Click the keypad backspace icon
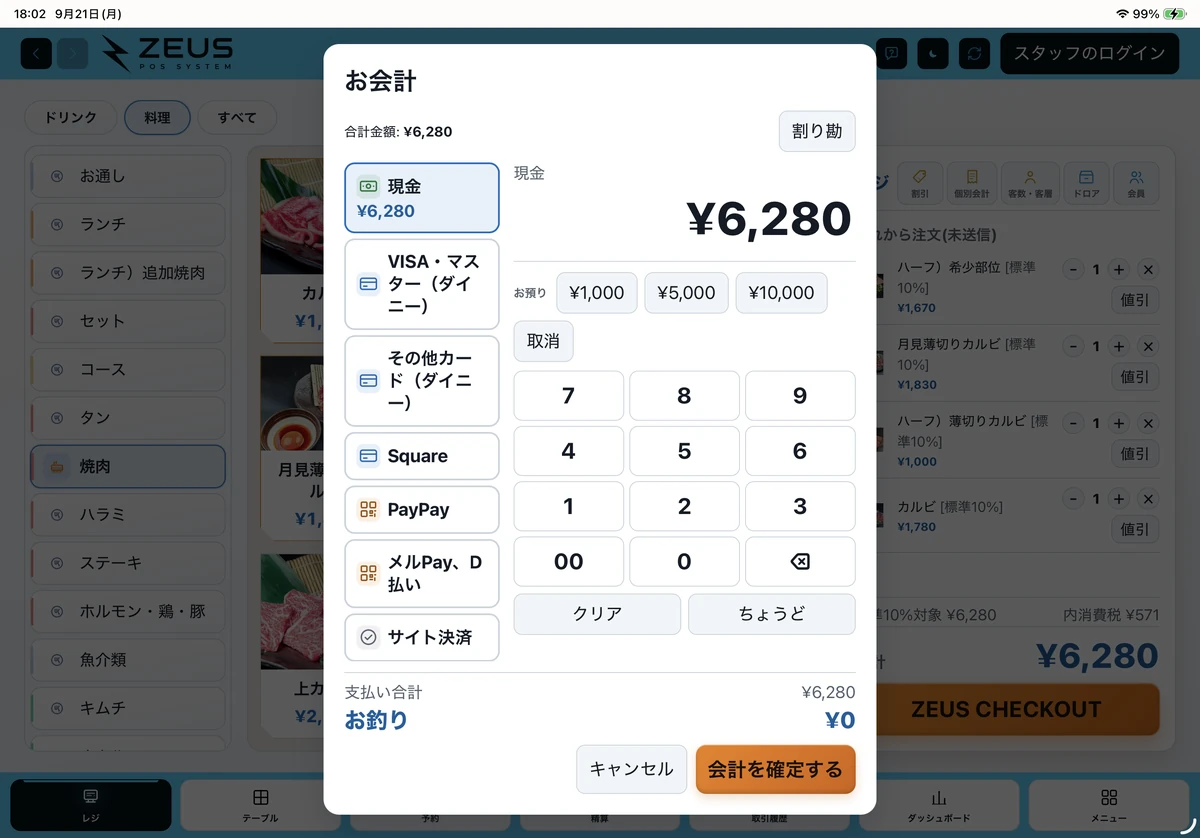The width and height of the screenshot is (1200, 838). (x=800, y=562)
